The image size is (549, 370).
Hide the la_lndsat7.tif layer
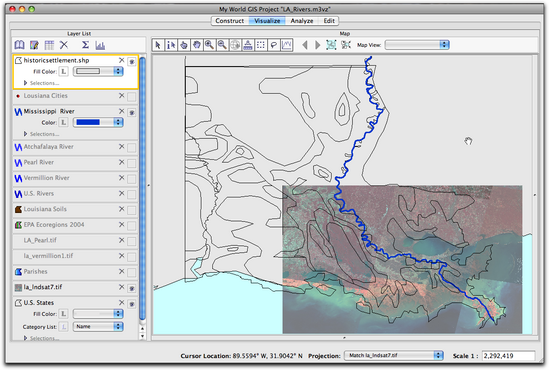click(132, 288)
